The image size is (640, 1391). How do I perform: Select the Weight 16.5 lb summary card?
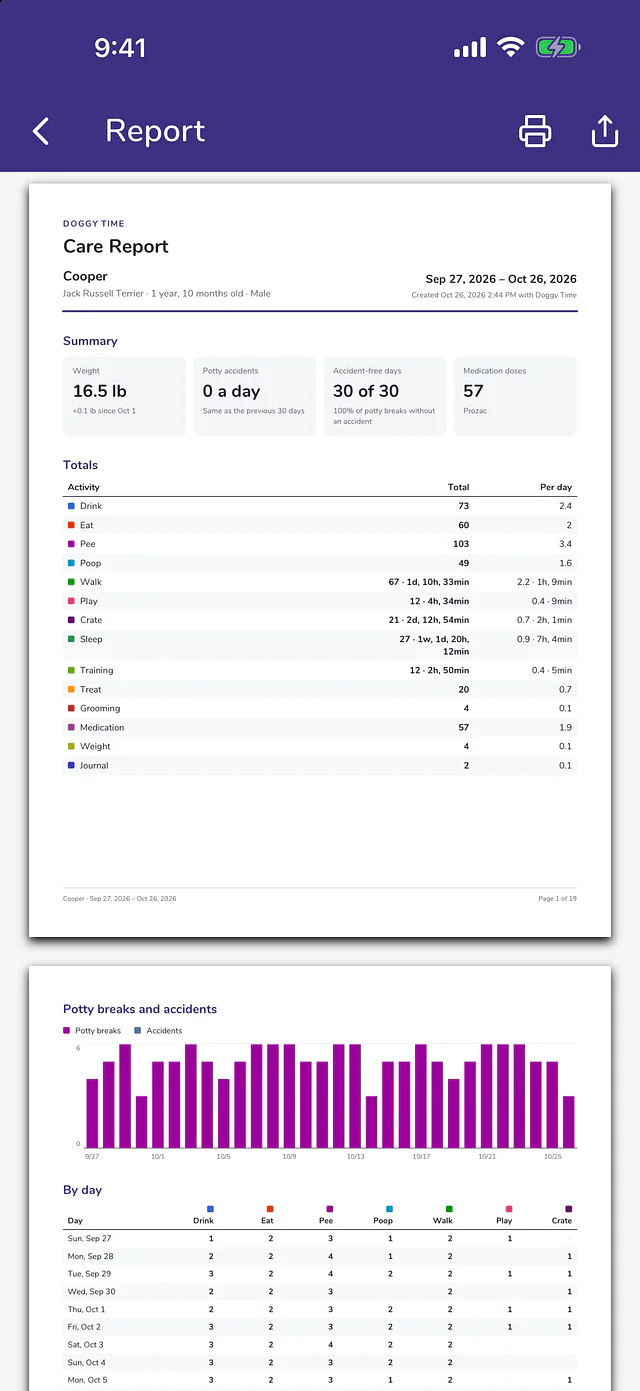pyautogui.click(x=124, y=396)
